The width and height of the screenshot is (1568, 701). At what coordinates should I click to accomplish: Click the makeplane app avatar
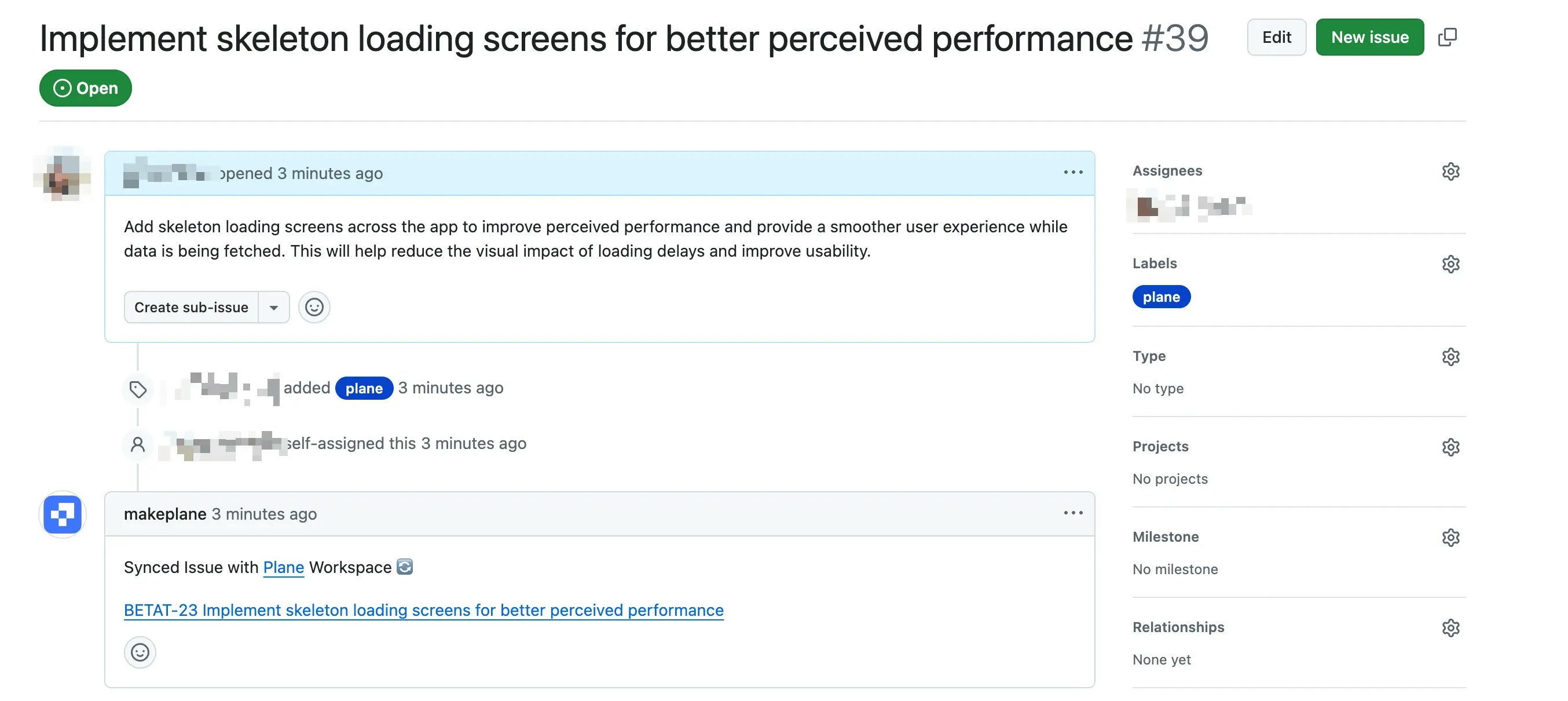click(61, 514)
